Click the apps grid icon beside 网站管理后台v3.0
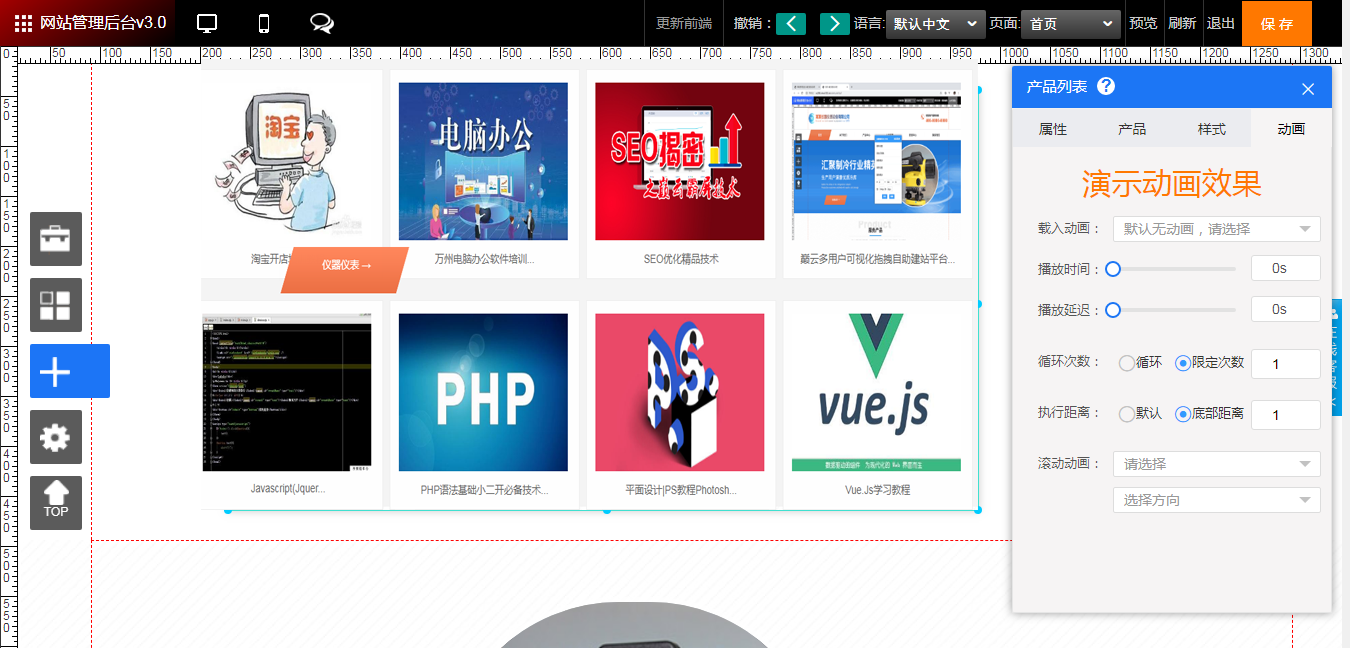The width and height of the screenshot is (1350, 648). (x=22, y=21)
